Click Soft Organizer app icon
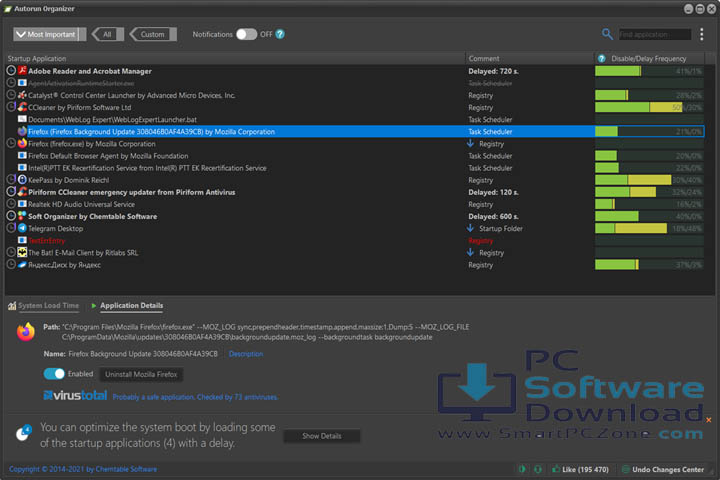 coord(22,216)
